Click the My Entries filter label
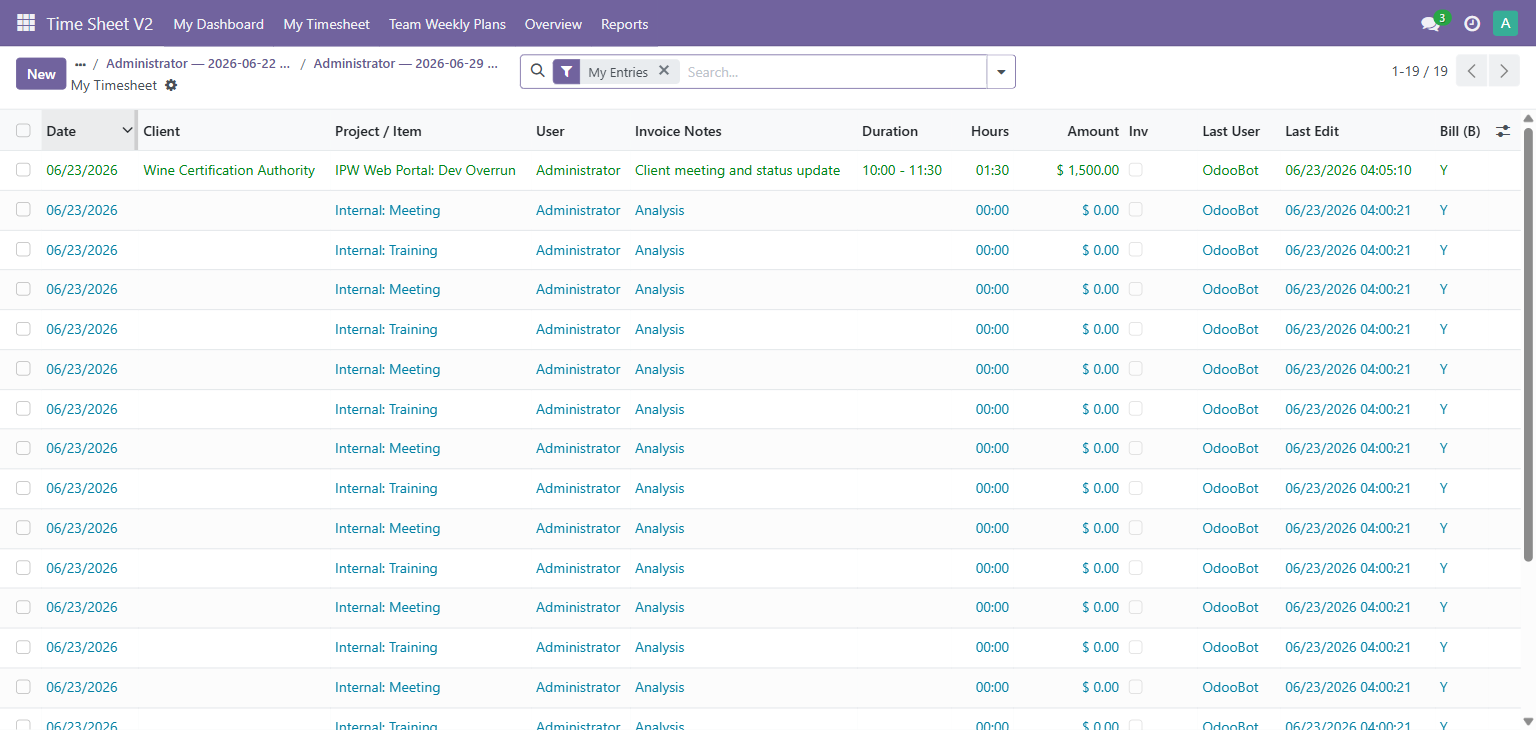1536x730 pixels. [618, 72]
